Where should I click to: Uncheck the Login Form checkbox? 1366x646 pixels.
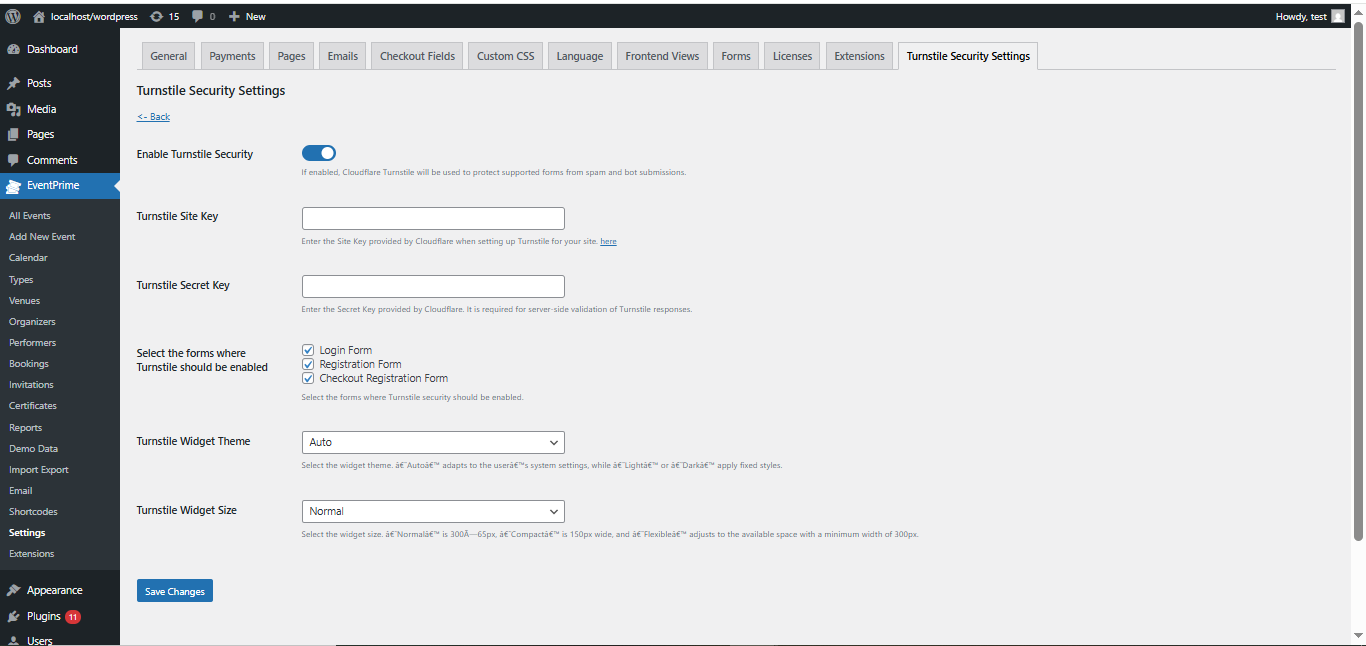(x=308, y=350)
